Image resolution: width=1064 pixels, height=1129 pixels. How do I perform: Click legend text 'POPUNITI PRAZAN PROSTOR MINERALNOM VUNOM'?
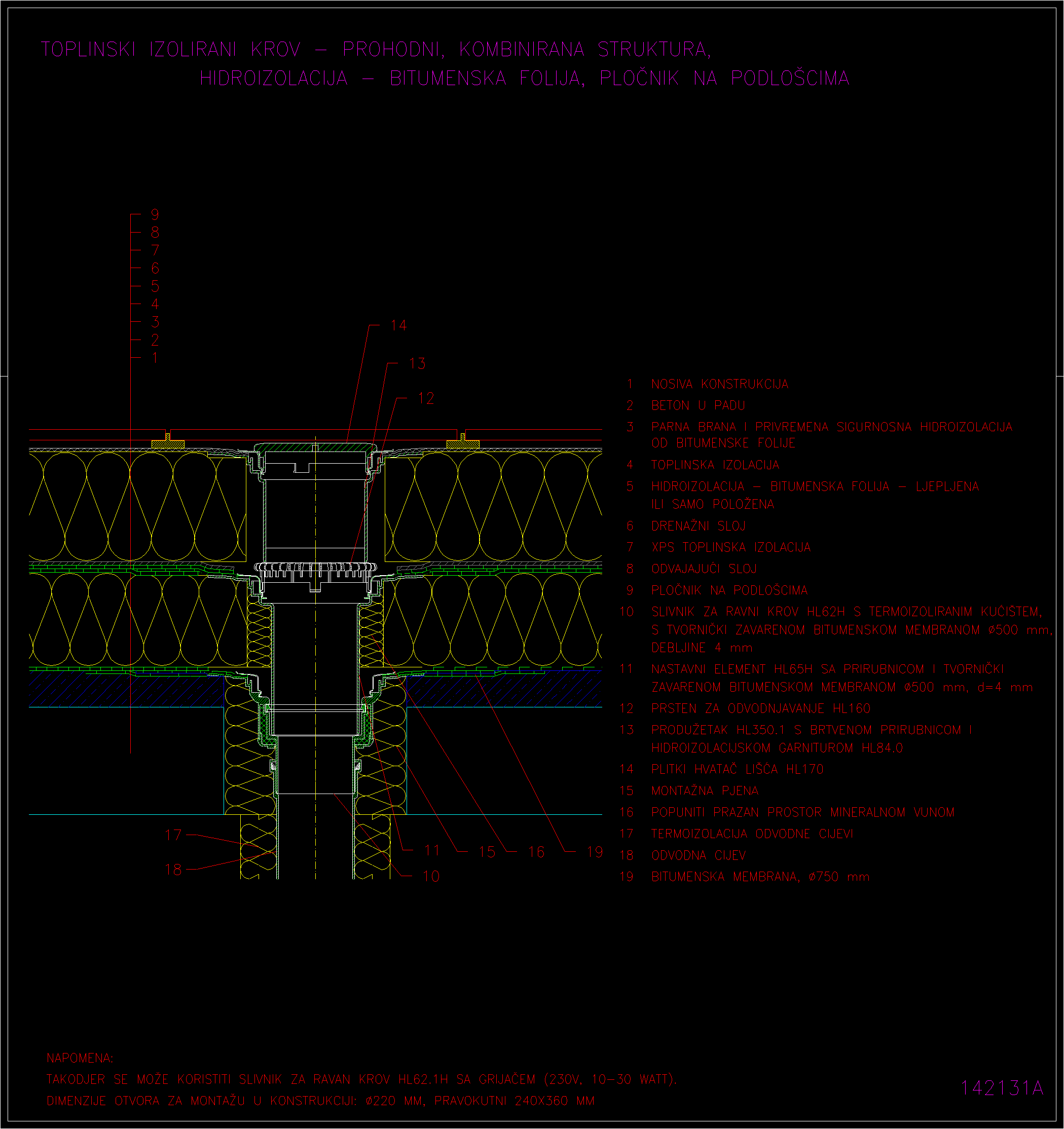(x=802, y=812)
